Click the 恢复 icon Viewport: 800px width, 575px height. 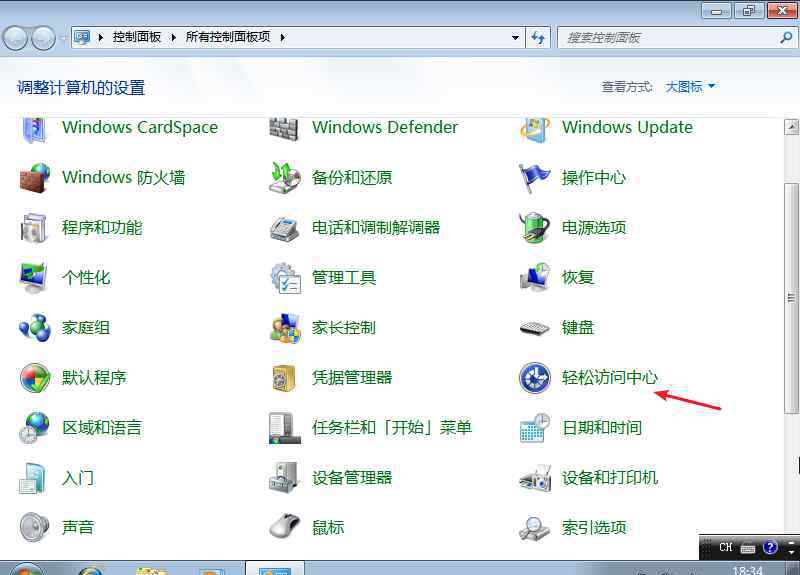pyautogui.click(x=535, y=278)
